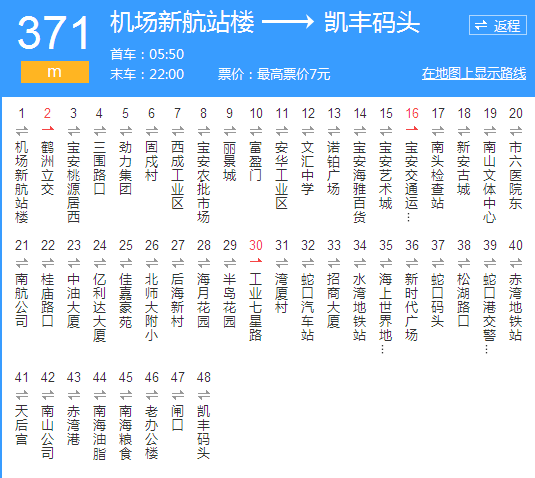Image resolution: width=535 pixels, height=478 pixels.
Task: Select stop 12 文汇中学
Action: pyautogui.click(x=308, y=168)
